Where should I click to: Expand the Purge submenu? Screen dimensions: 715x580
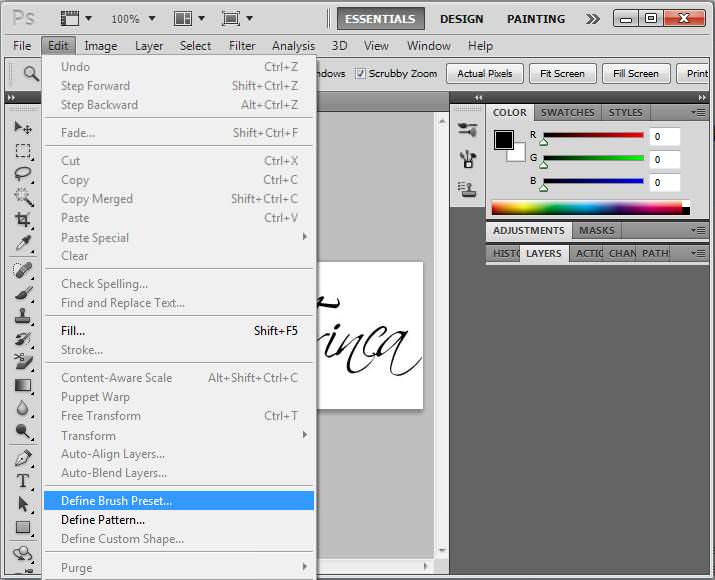(179, 567)
